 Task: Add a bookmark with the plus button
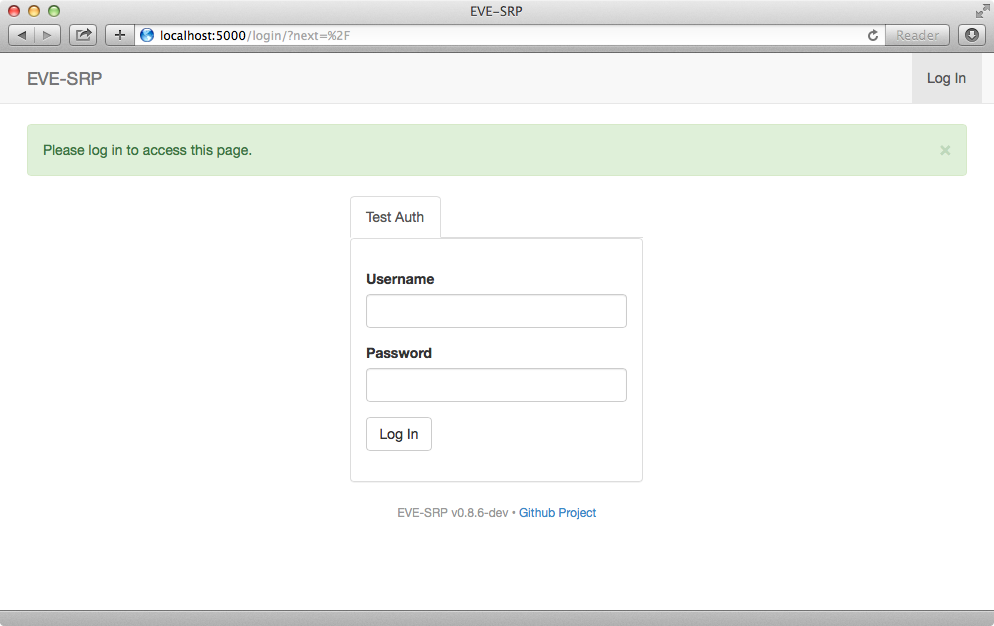pos(120,36)
